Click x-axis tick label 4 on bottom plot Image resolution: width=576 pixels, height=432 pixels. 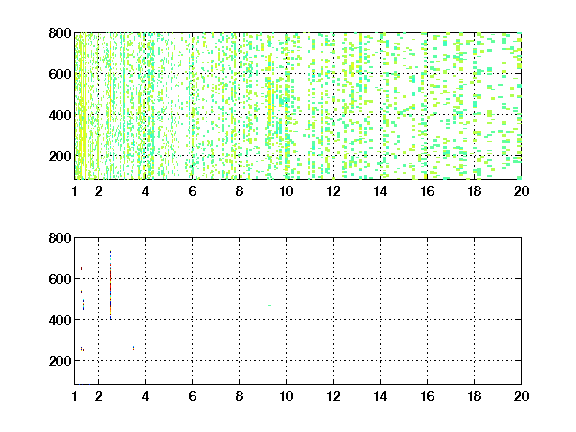pos(145,396)
